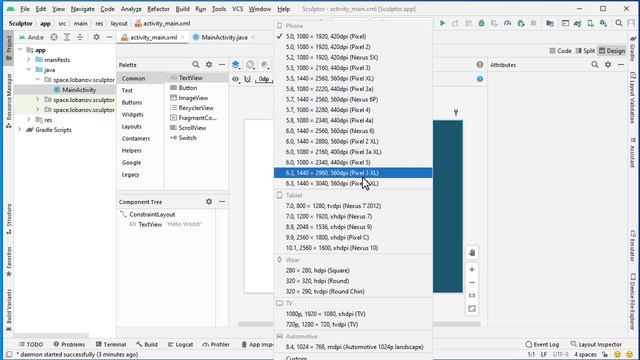Run the app with the green play icon

click(442, 23)
